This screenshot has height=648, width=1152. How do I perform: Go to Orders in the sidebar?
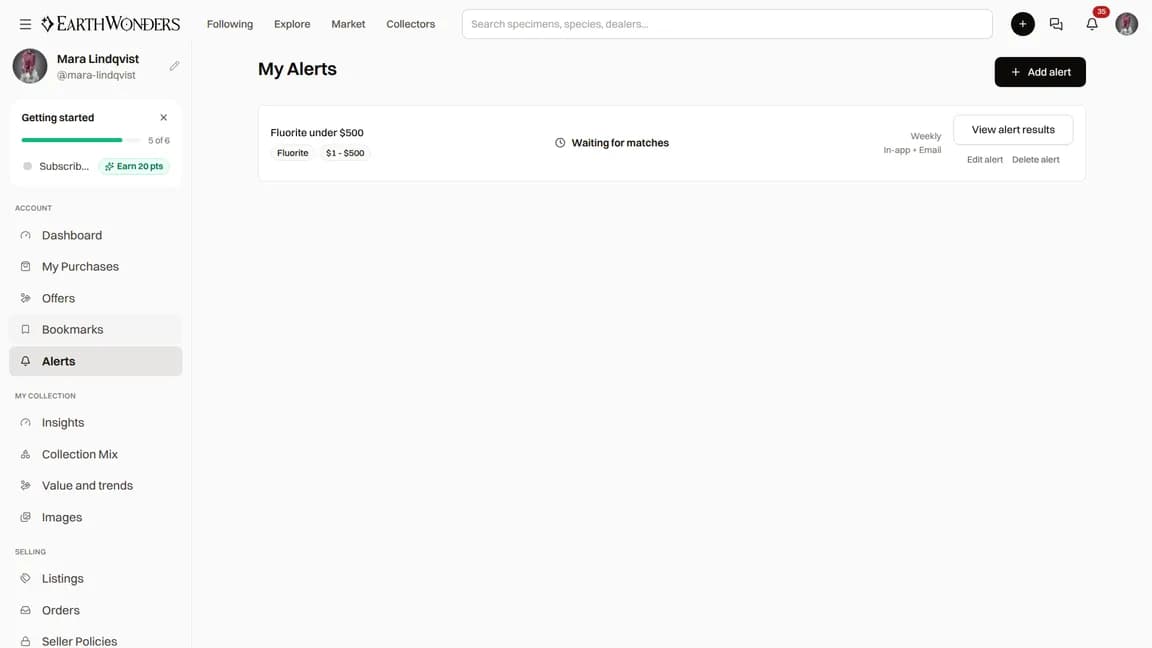[96, 610]
